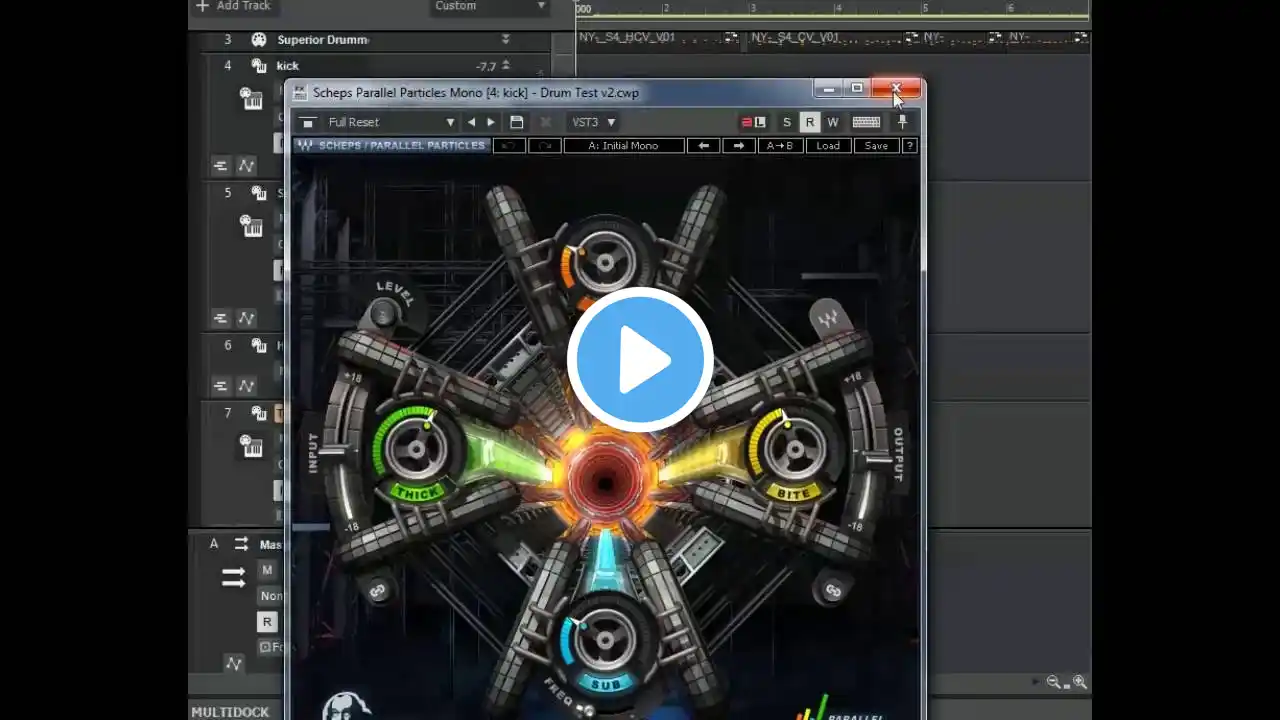Select the Superior Drummer track name
The width and height of the screenshot is (1280, 720).
[x=323, y=40]
